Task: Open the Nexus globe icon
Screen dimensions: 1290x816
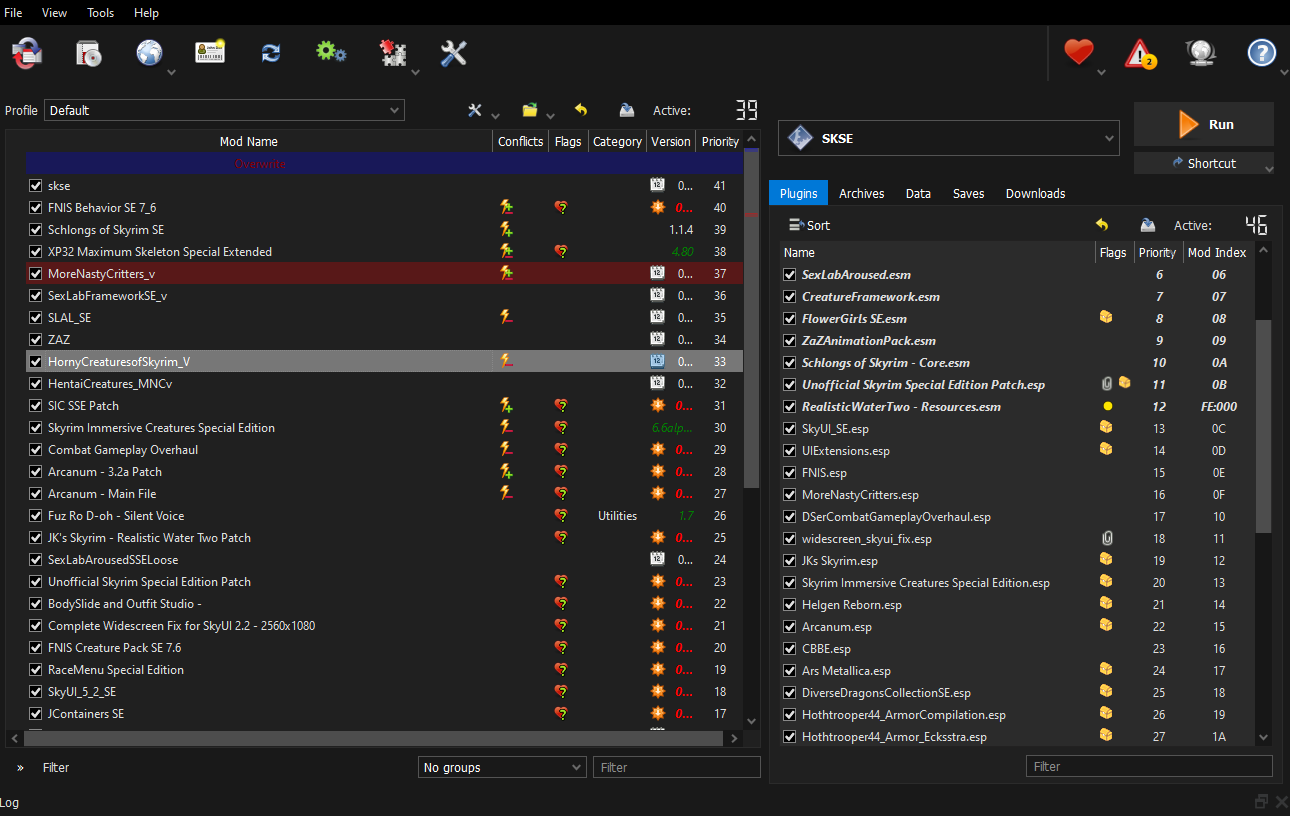Action: tap(149, 53)
